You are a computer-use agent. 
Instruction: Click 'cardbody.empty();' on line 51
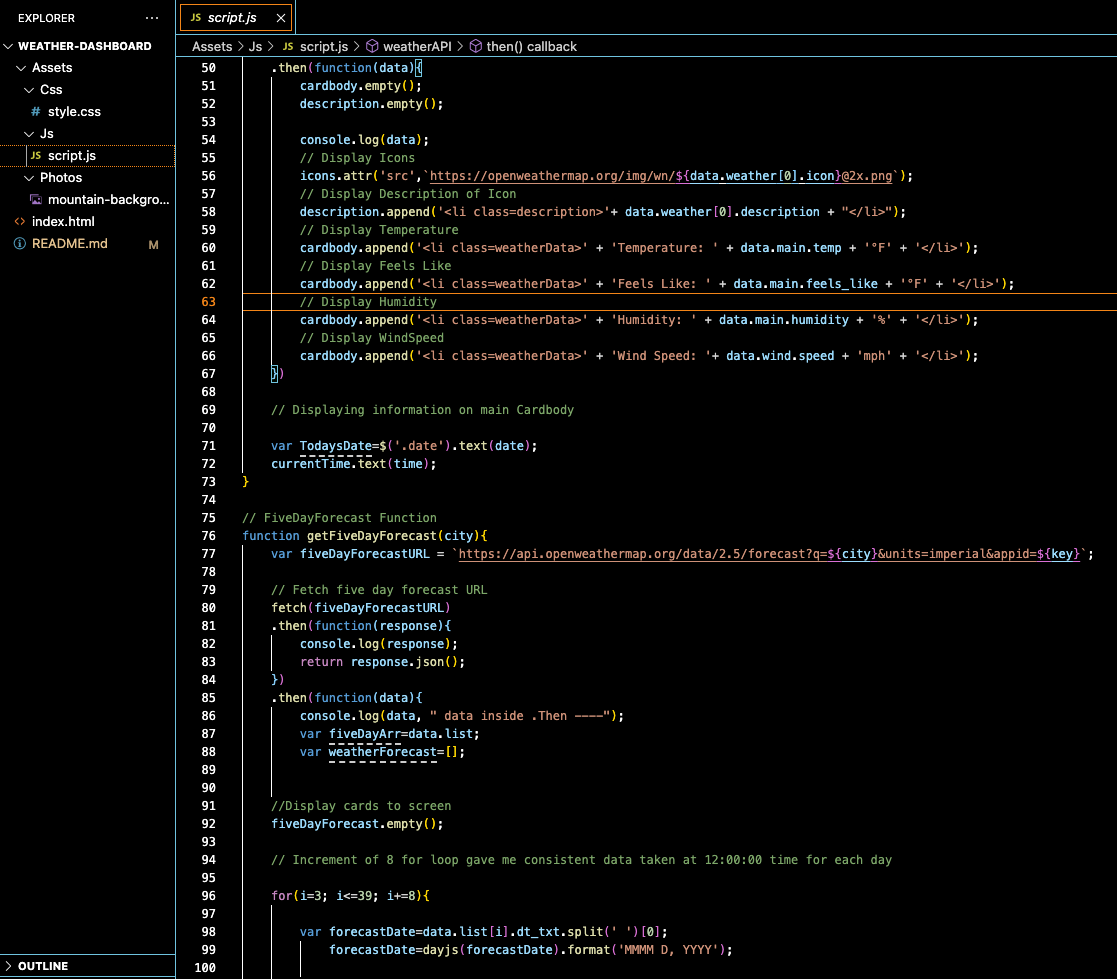tap(360, 86)
